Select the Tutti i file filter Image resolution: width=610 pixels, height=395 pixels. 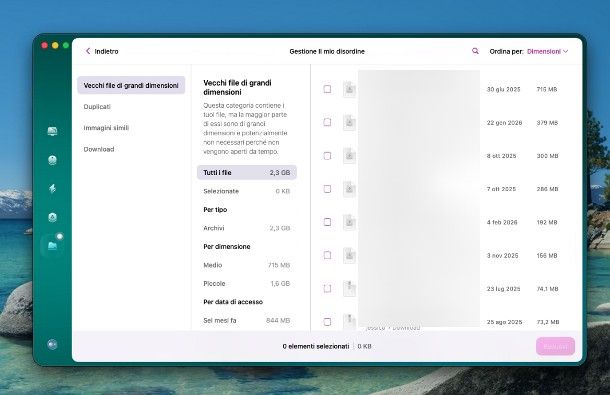(247, 172)
